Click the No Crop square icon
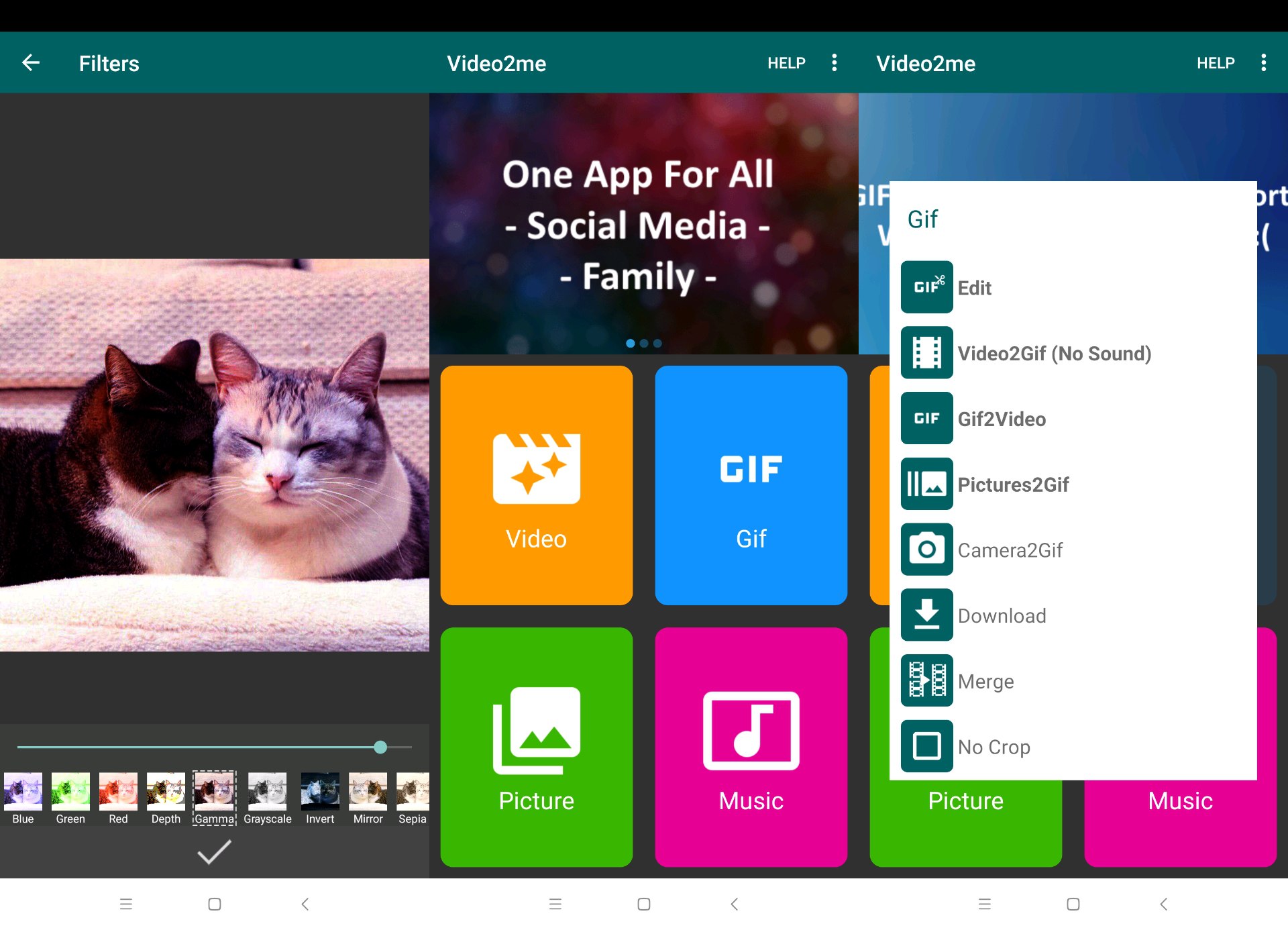This screenshot has height=930, width=1288. tap(926, 746)
